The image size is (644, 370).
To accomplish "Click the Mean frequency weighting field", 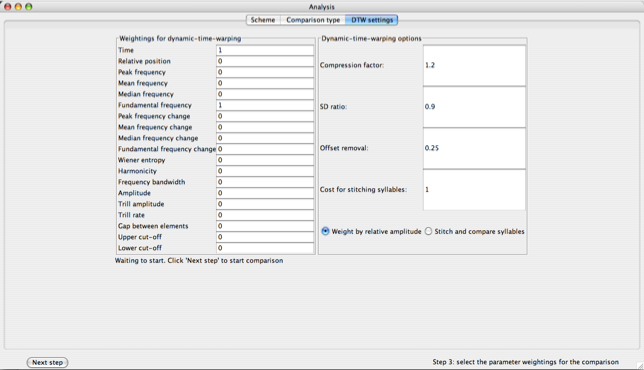I will click(x=265, y=83).
